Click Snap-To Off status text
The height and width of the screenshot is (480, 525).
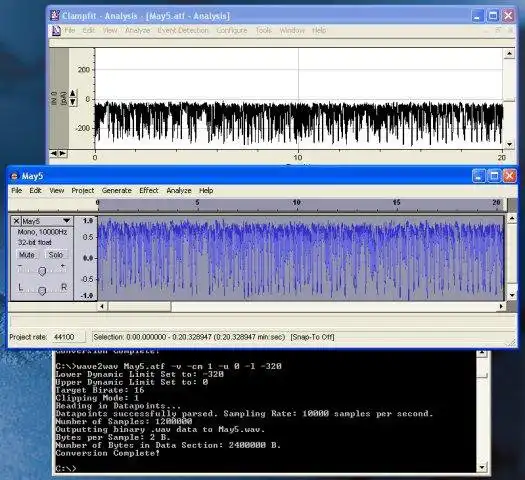click(x=312, y=337)
